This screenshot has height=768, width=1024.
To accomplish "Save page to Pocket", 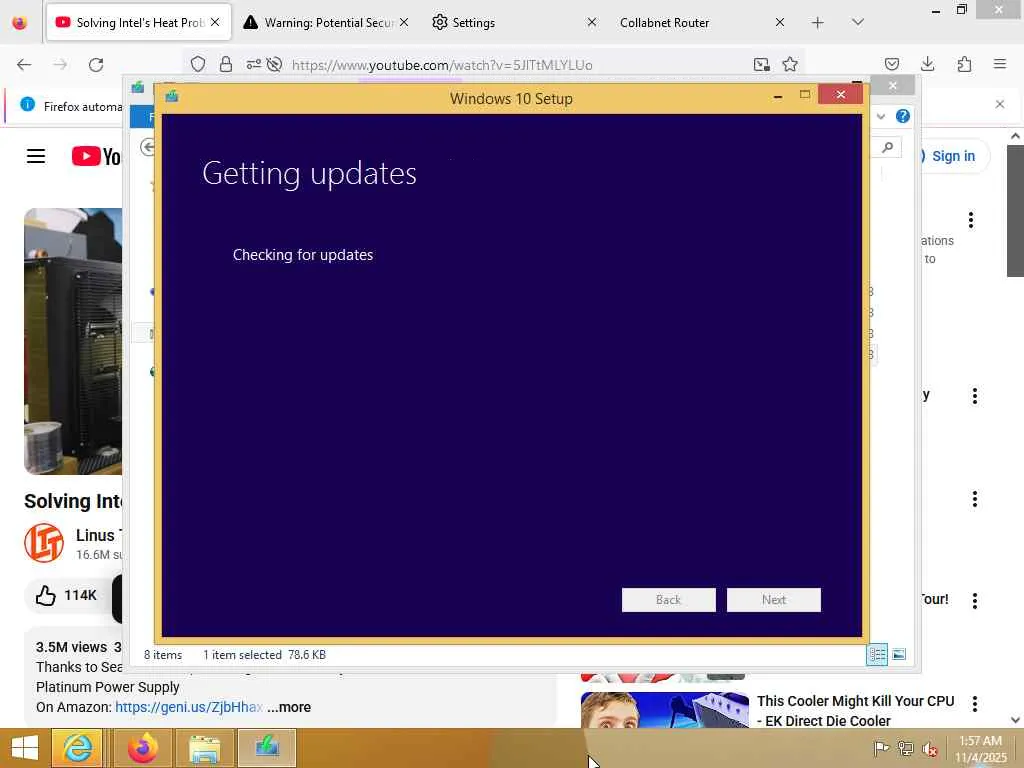I will point(891,64).
